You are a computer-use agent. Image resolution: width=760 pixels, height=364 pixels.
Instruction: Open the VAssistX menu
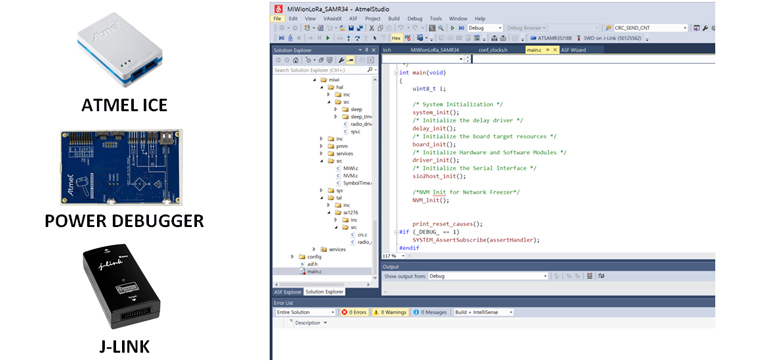point(332,18)
